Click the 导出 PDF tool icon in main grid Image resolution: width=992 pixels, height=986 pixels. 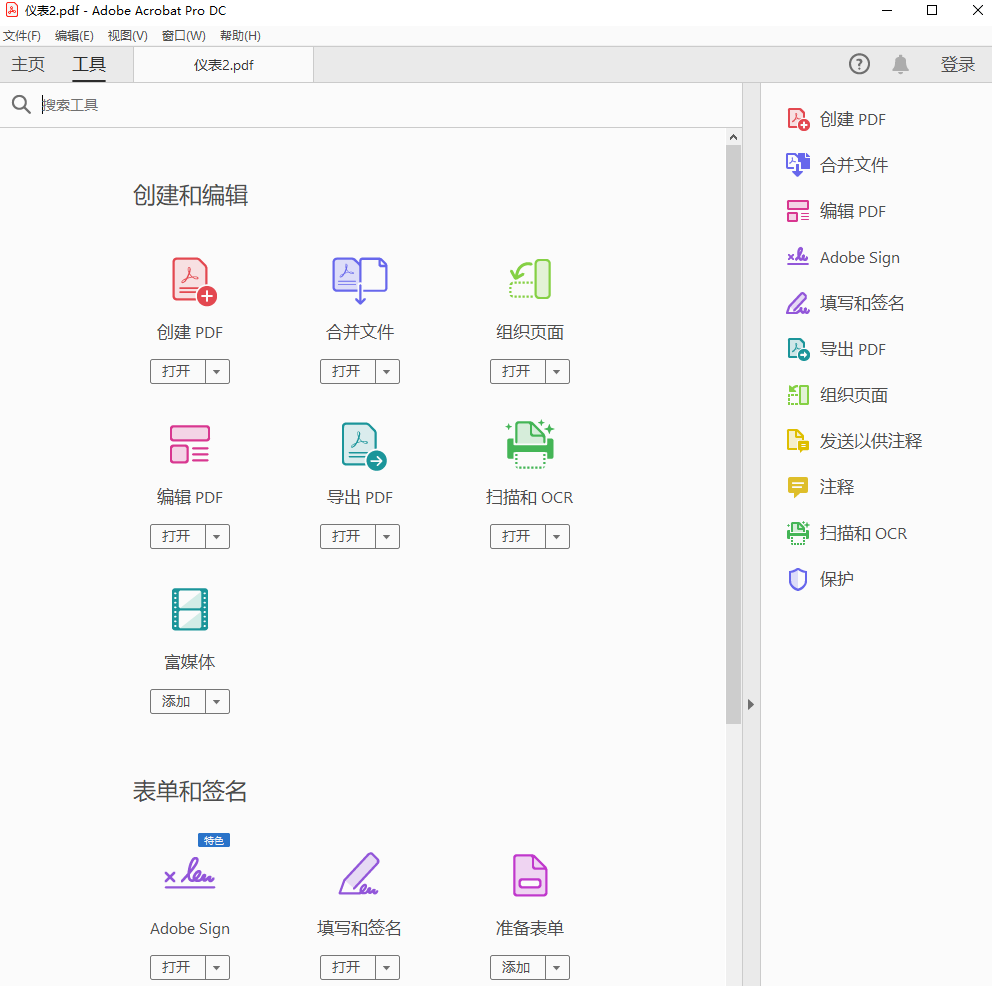(364, 446)
